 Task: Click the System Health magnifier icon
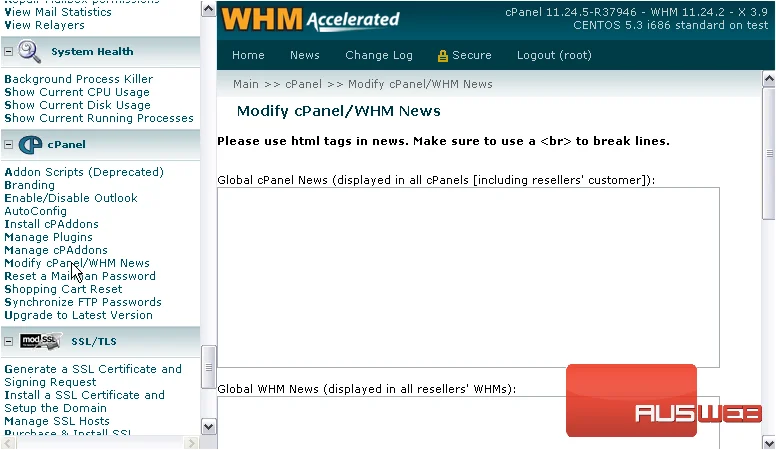pyautogui.click(x=30, y=51)
